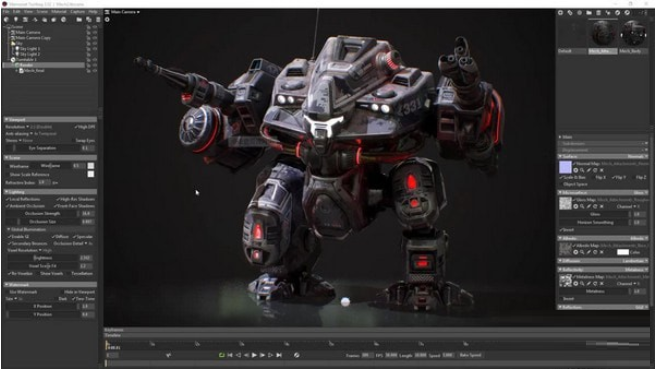
Task: Open the Edit menu
Action: (16, 12)
